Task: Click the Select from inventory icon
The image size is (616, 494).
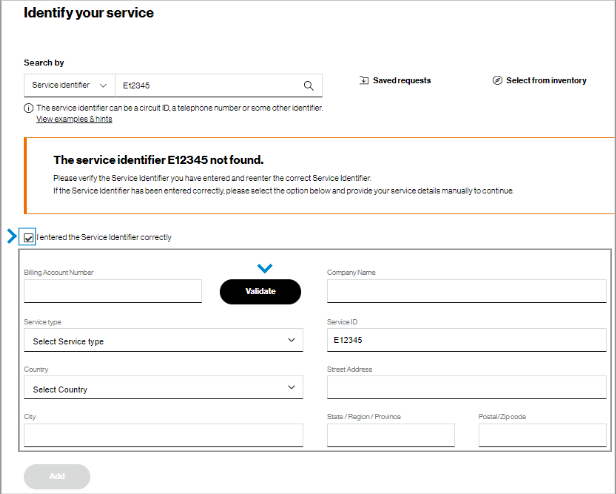Action: coord(497,80)
